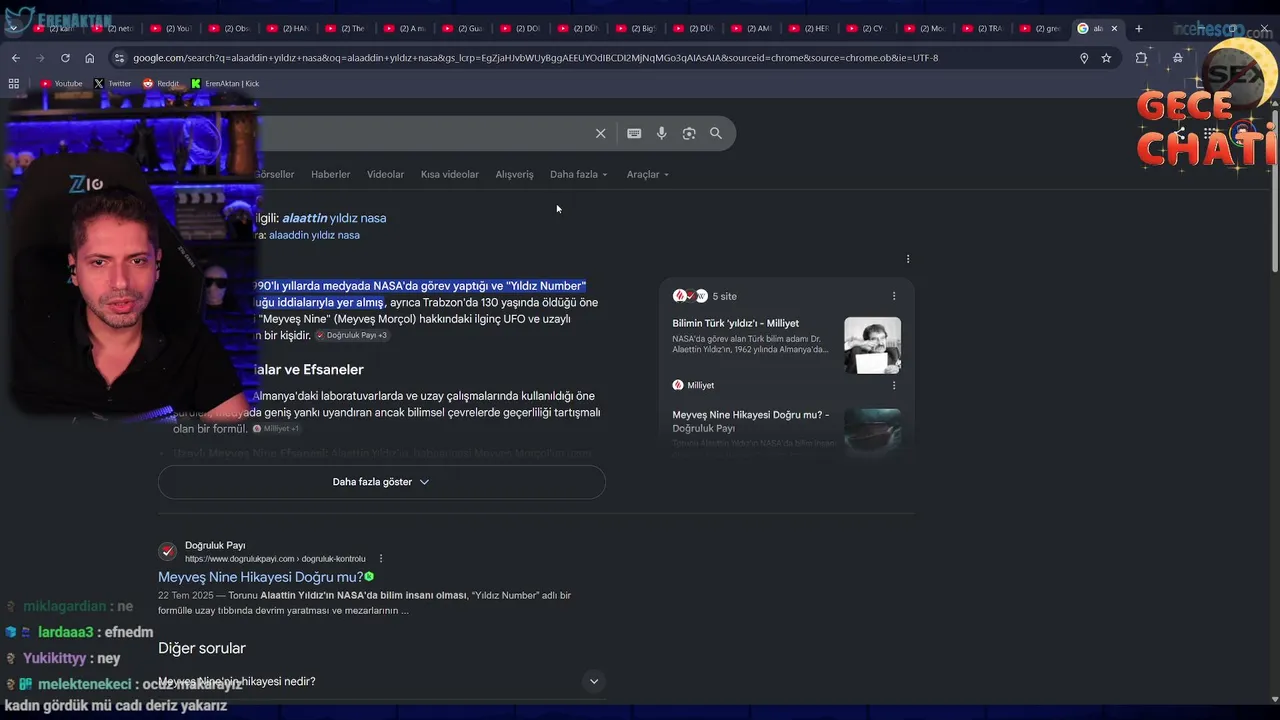The height and width of the screenshot is (720, 1280).
Task: Open the tab search dropdown arrow
Action: pos(13,28)
